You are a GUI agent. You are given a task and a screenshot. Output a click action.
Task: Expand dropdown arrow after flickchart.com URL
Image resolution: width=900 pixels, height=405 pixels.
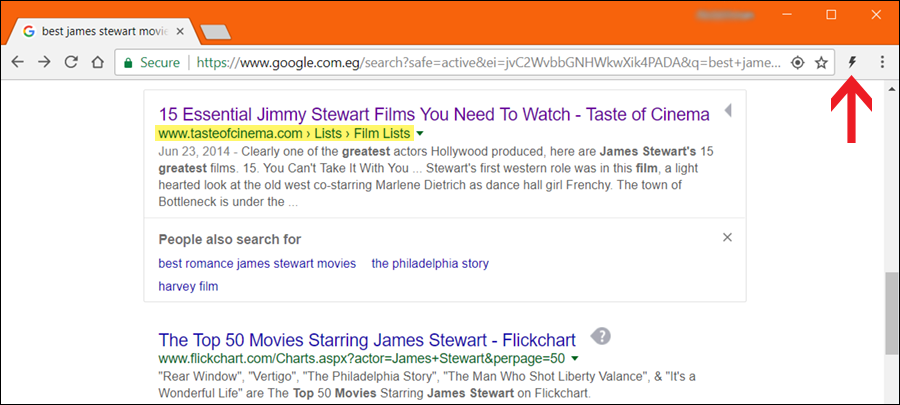(x=575, y=359)
